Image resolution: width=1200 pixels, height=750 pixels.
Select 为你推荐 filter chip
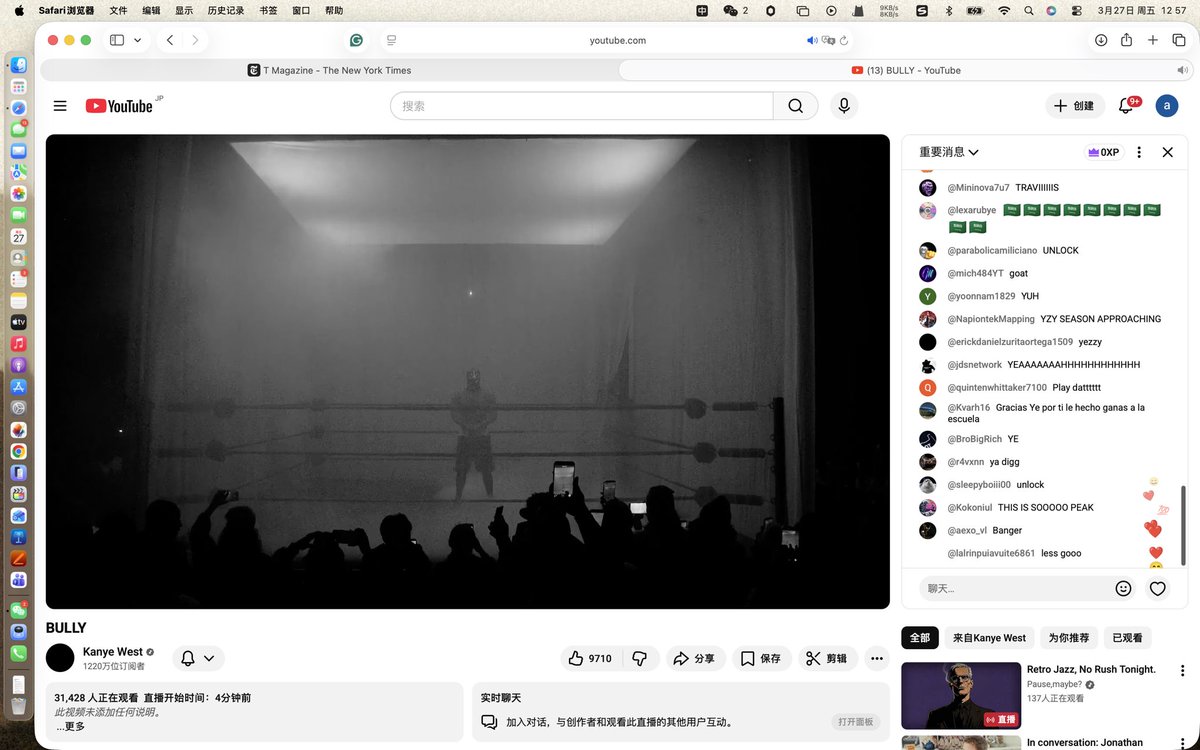click(1068, 637)
